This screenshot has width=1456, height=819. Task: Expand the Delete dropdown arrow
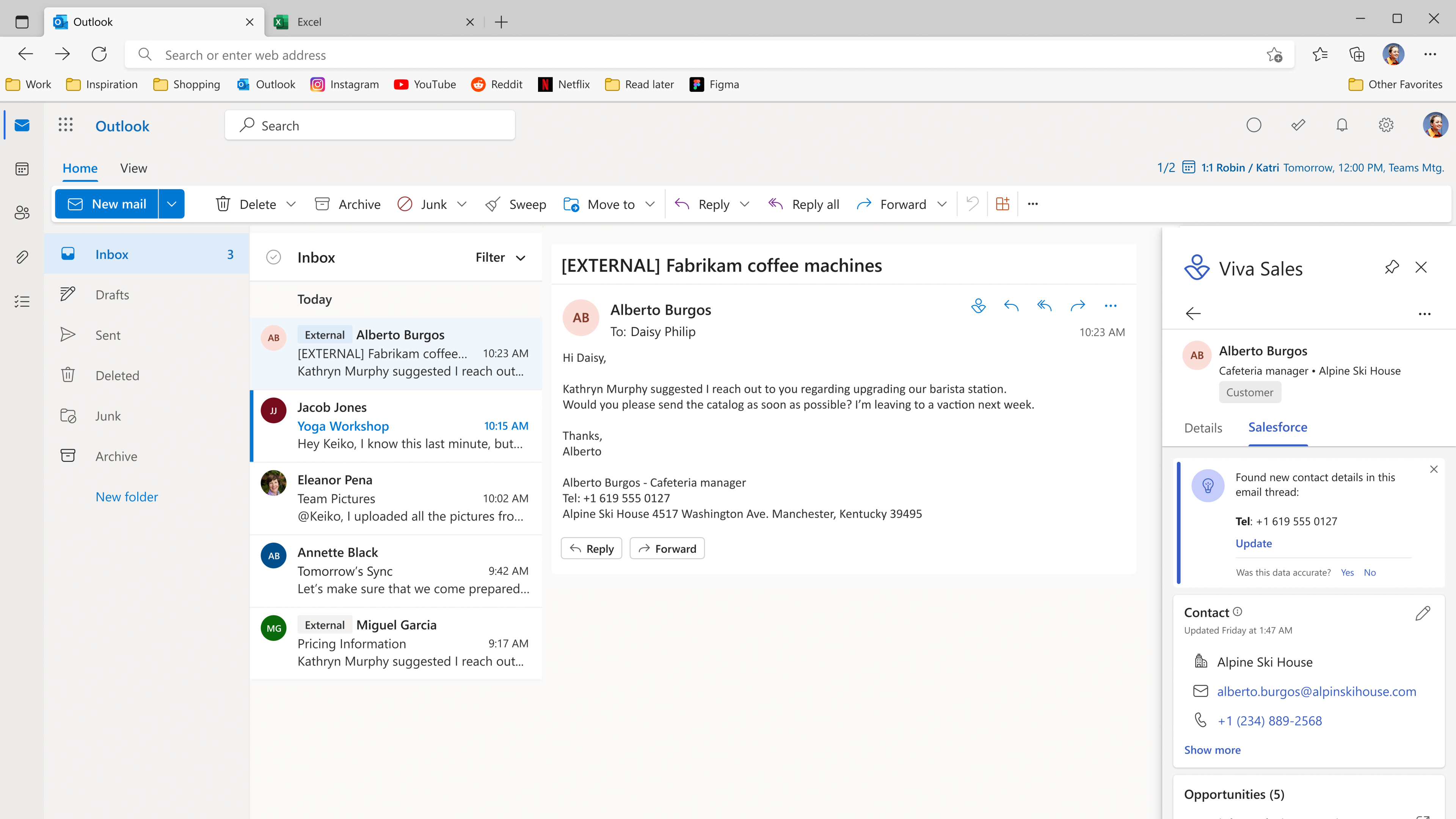(x=291, y=204)
